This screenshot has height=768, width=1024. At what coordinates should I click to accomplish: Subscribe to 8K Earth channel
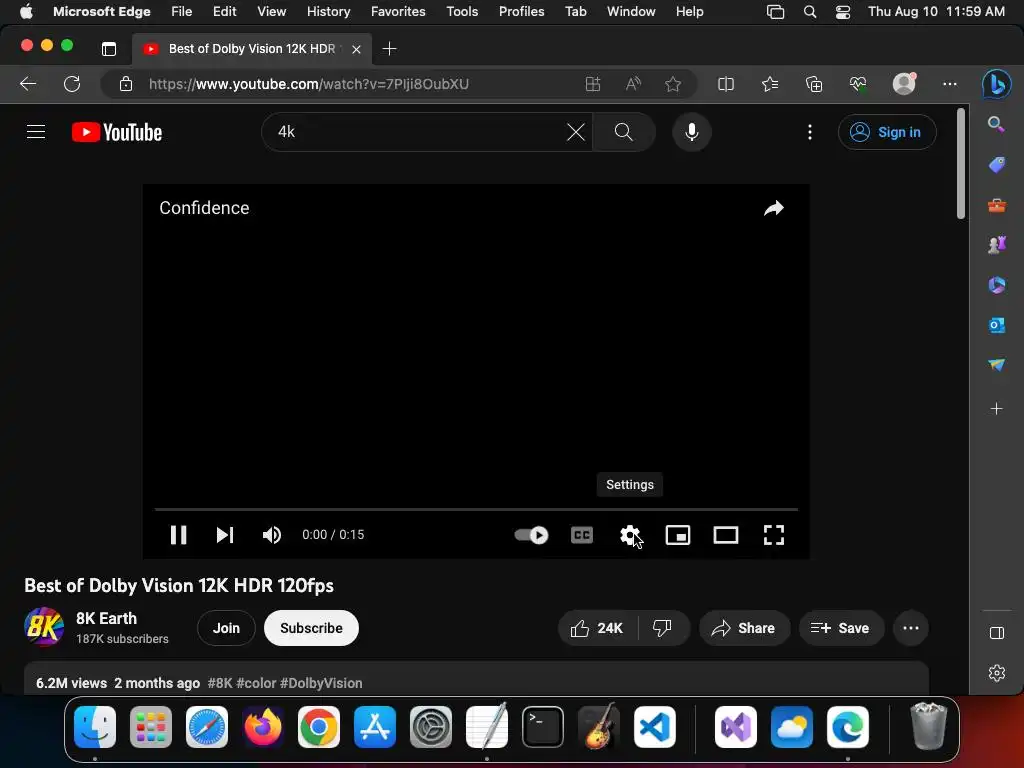[x=312, y=628]
